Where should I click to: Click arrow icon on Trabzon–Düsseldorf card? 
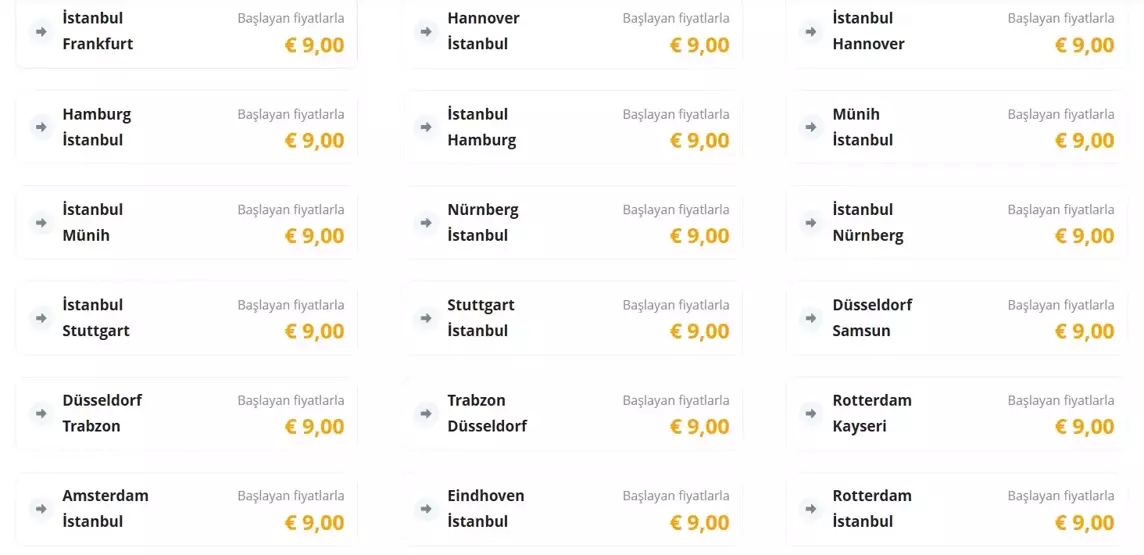(x=426, y=413)
